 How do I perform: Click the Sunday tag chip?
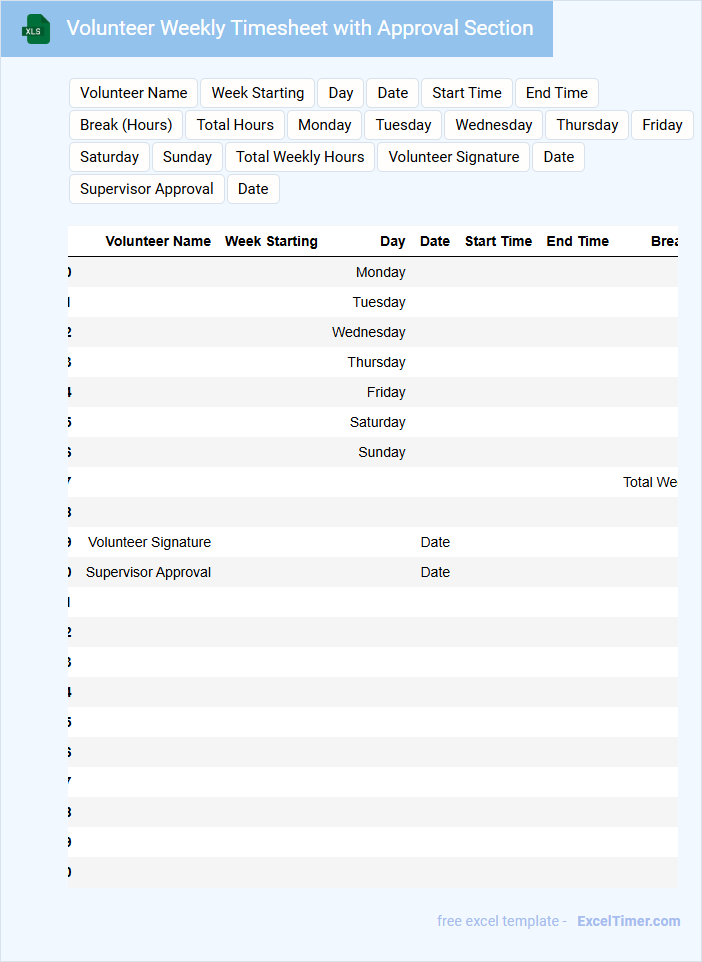coord(187,157)
